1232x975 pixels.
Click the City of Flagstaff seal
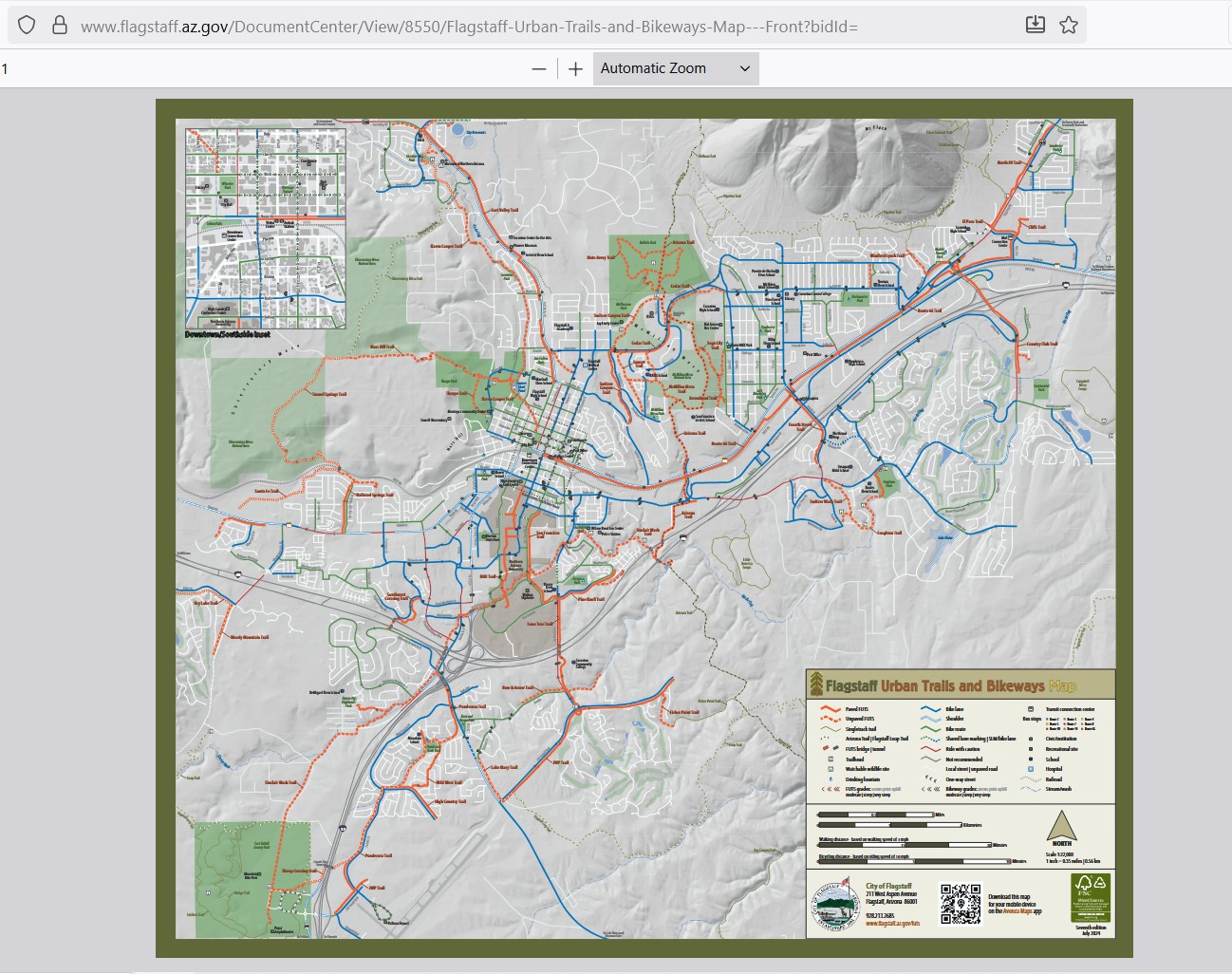click(834, 903)
